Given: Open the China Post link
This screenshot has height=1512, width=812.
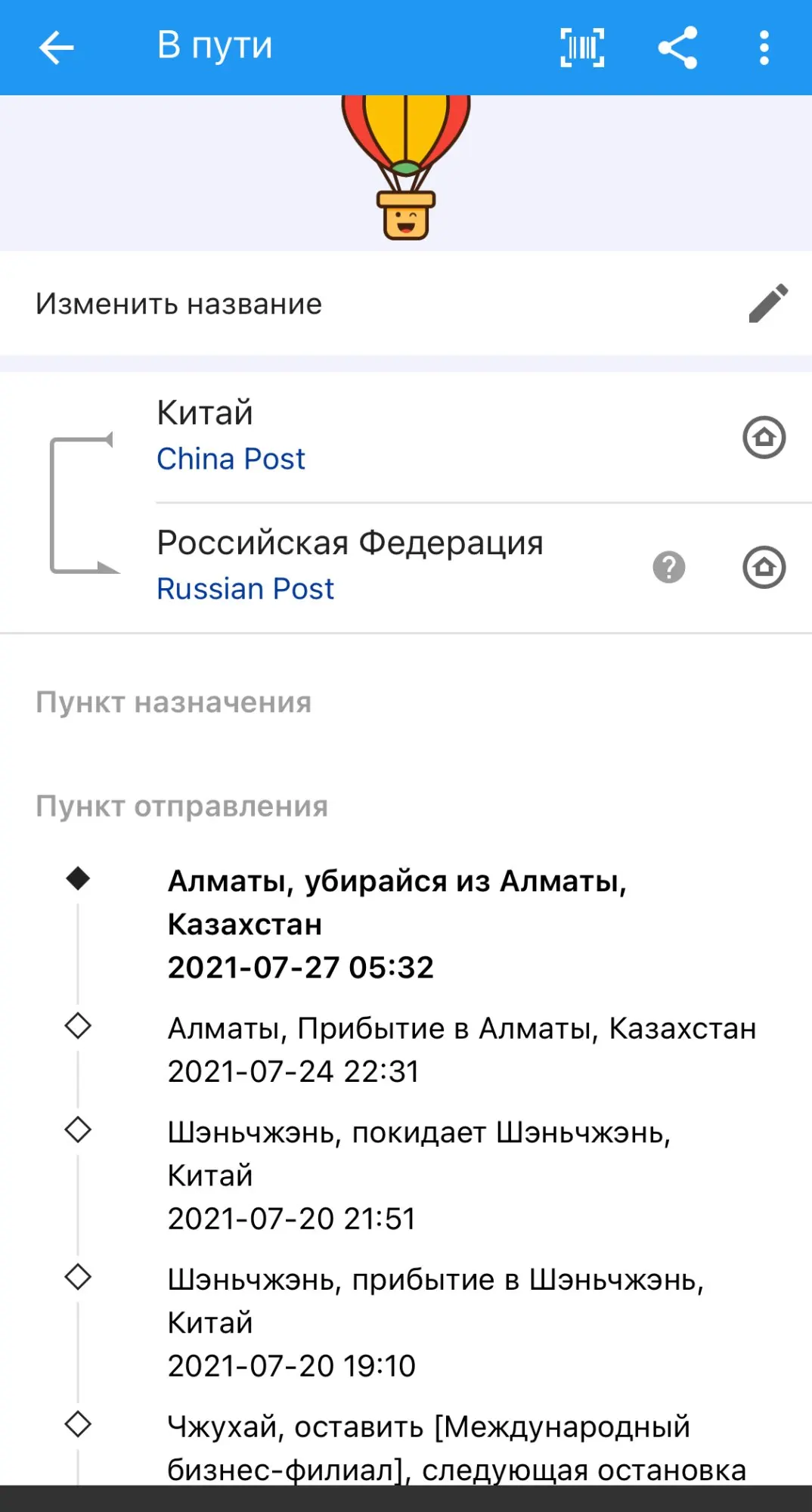Looking at the screenshot, I should pos(231,459).
